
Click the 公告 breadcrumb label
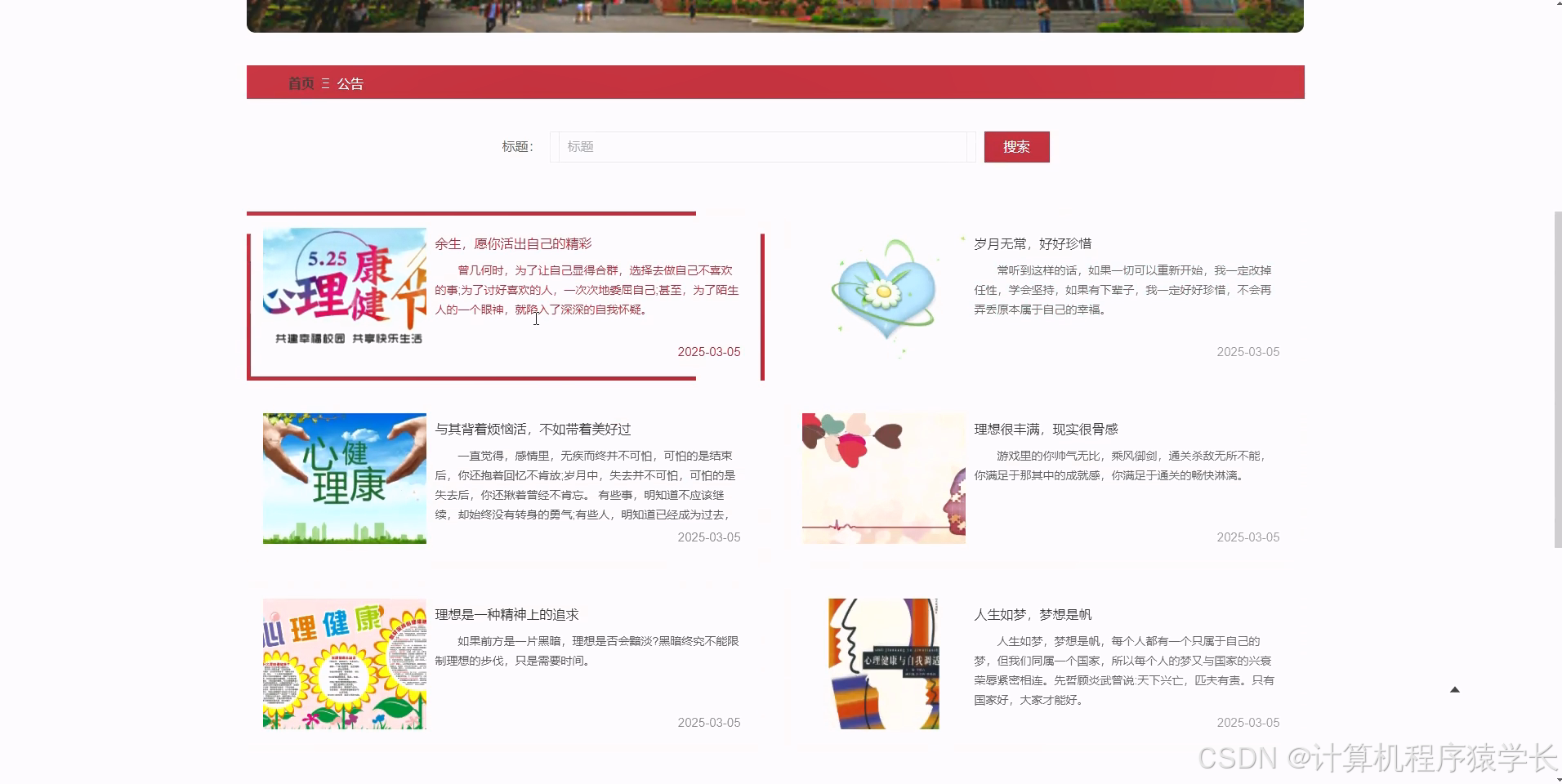350,82
